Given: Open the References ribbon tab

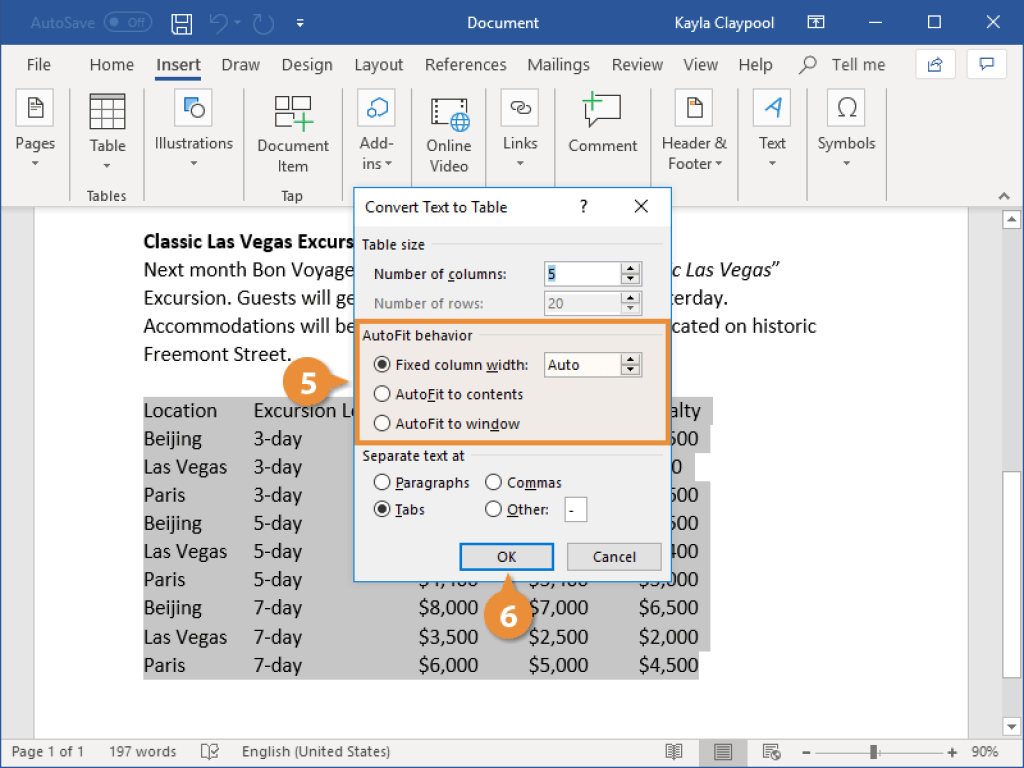Looking at the screenshot, I should point(465,64).
